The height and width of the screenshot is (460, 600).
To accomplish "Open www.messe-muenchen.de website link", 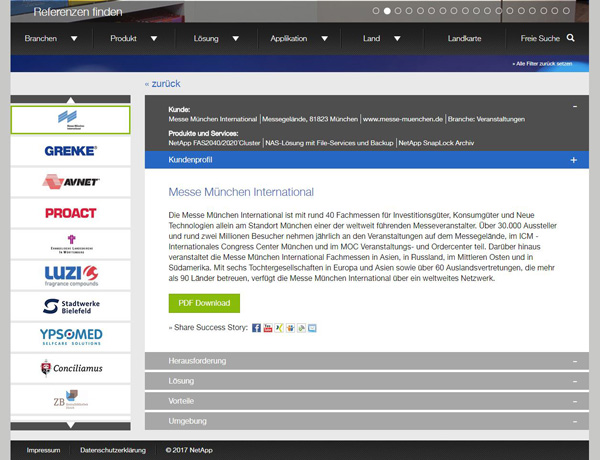I will coord(403,119).
